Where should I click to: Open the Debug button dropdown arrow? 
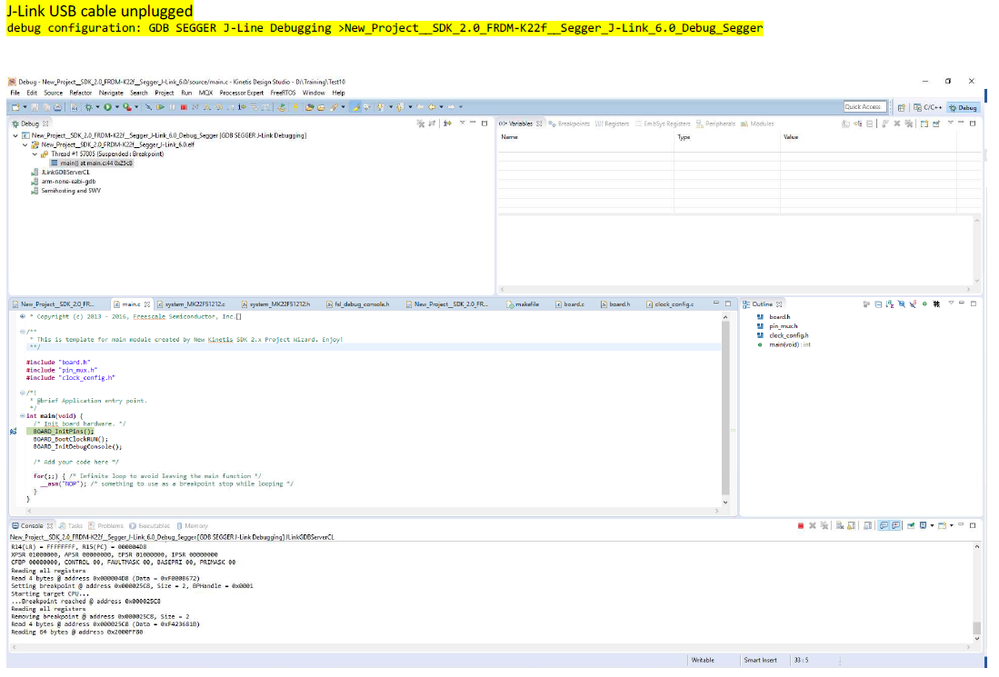pos(97,107)
